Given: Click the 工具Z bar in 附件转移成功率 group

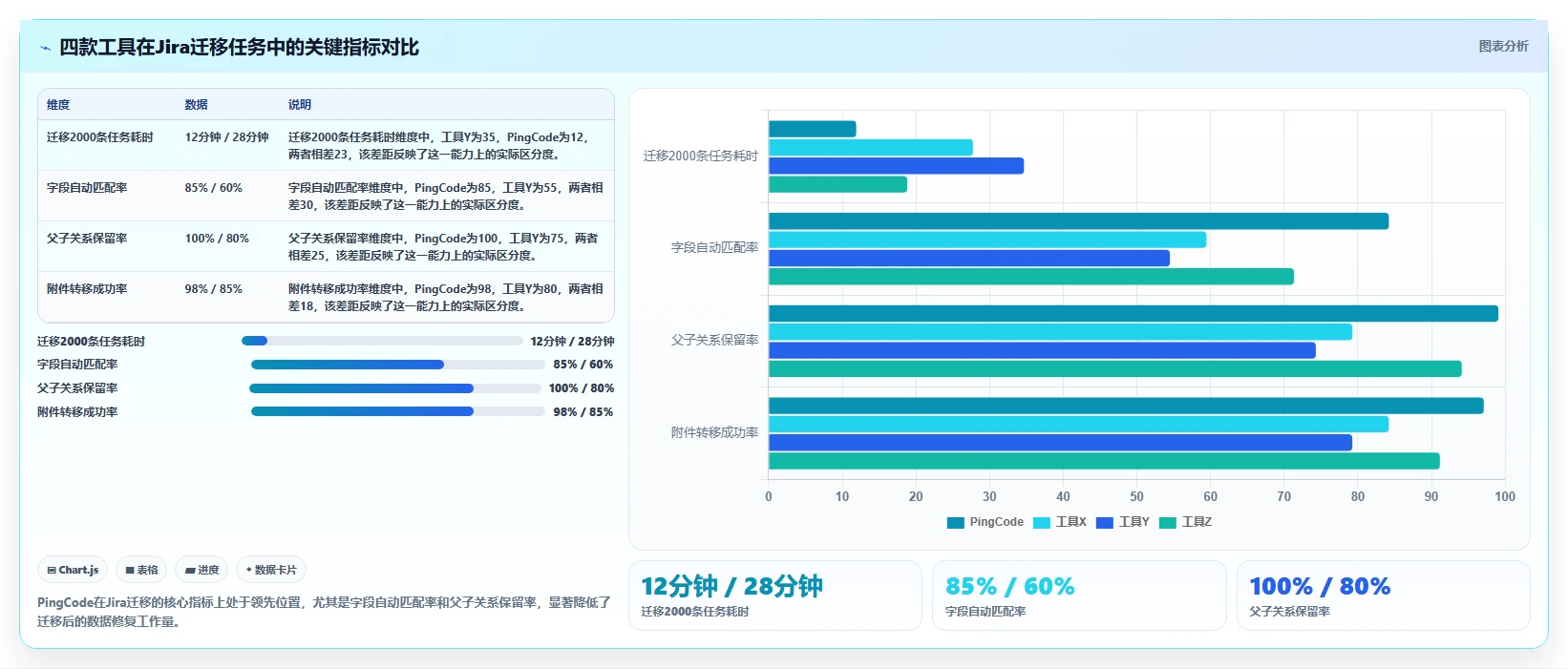Looking at the screenshot, I should (1104, 461).
